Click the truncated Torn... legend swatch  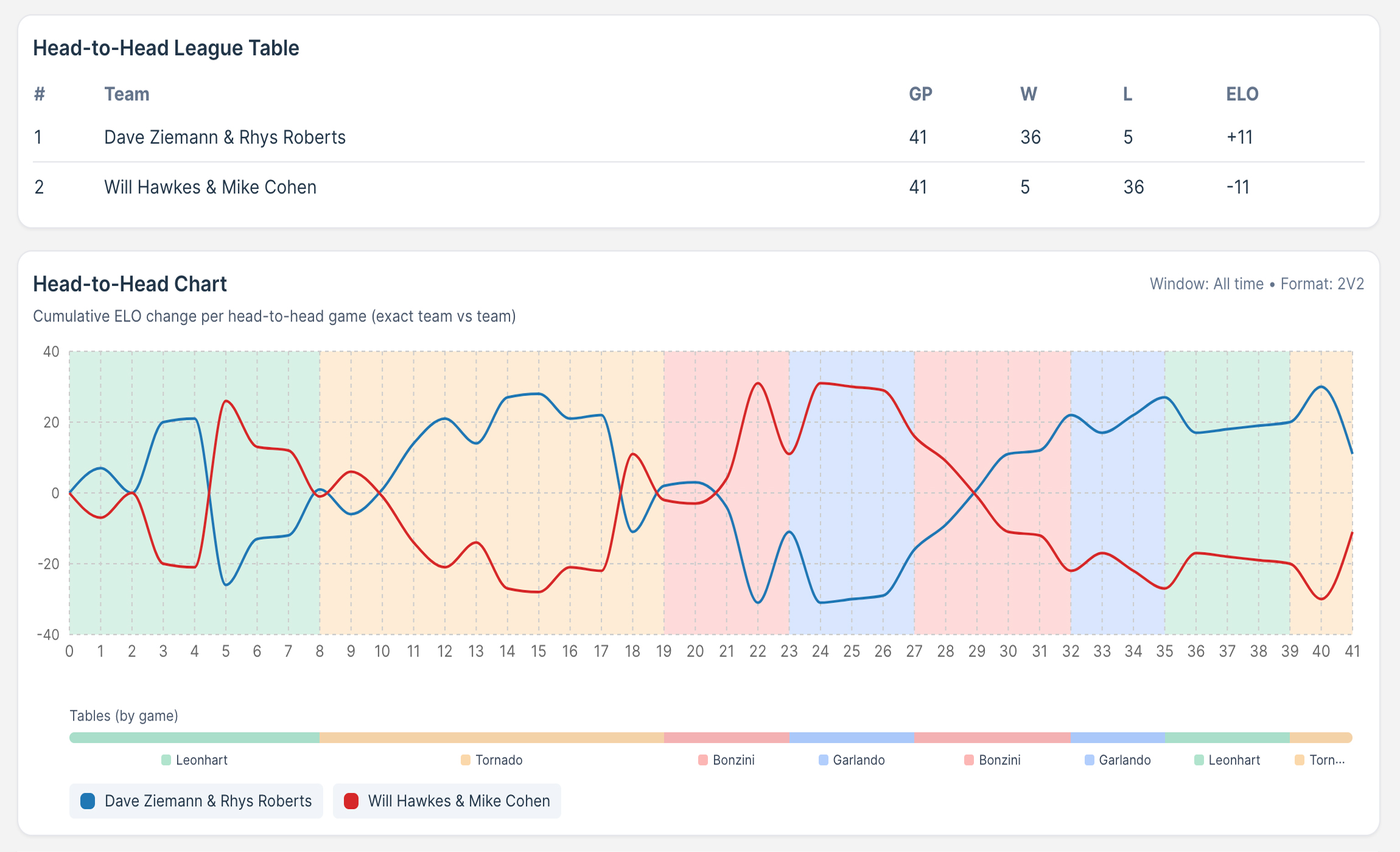point(1300,760)
